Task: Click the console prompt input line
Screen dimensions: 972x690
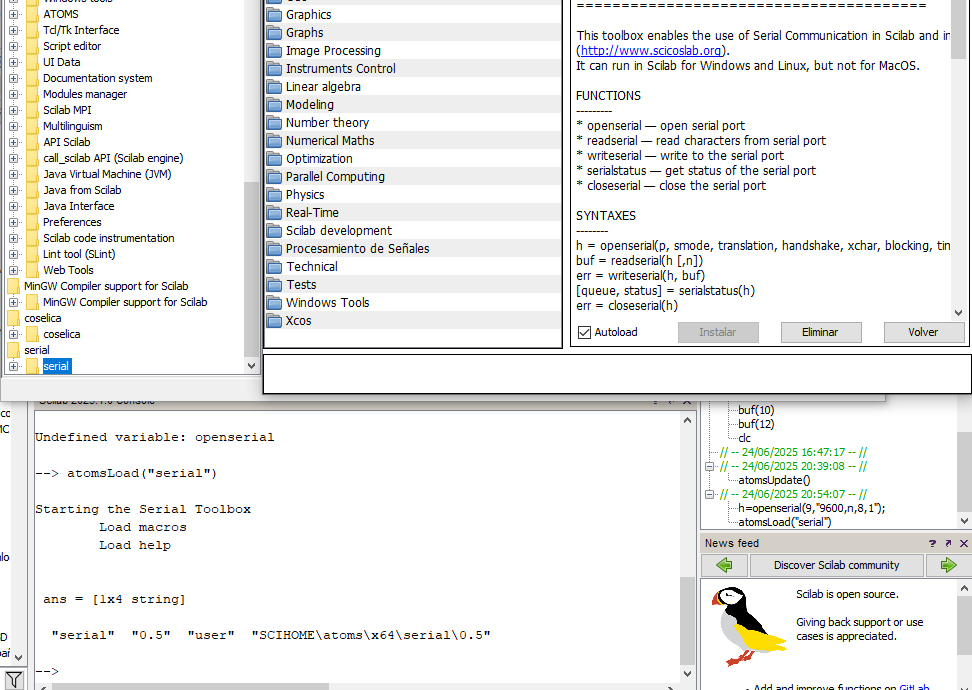Action: pos(356,671)
